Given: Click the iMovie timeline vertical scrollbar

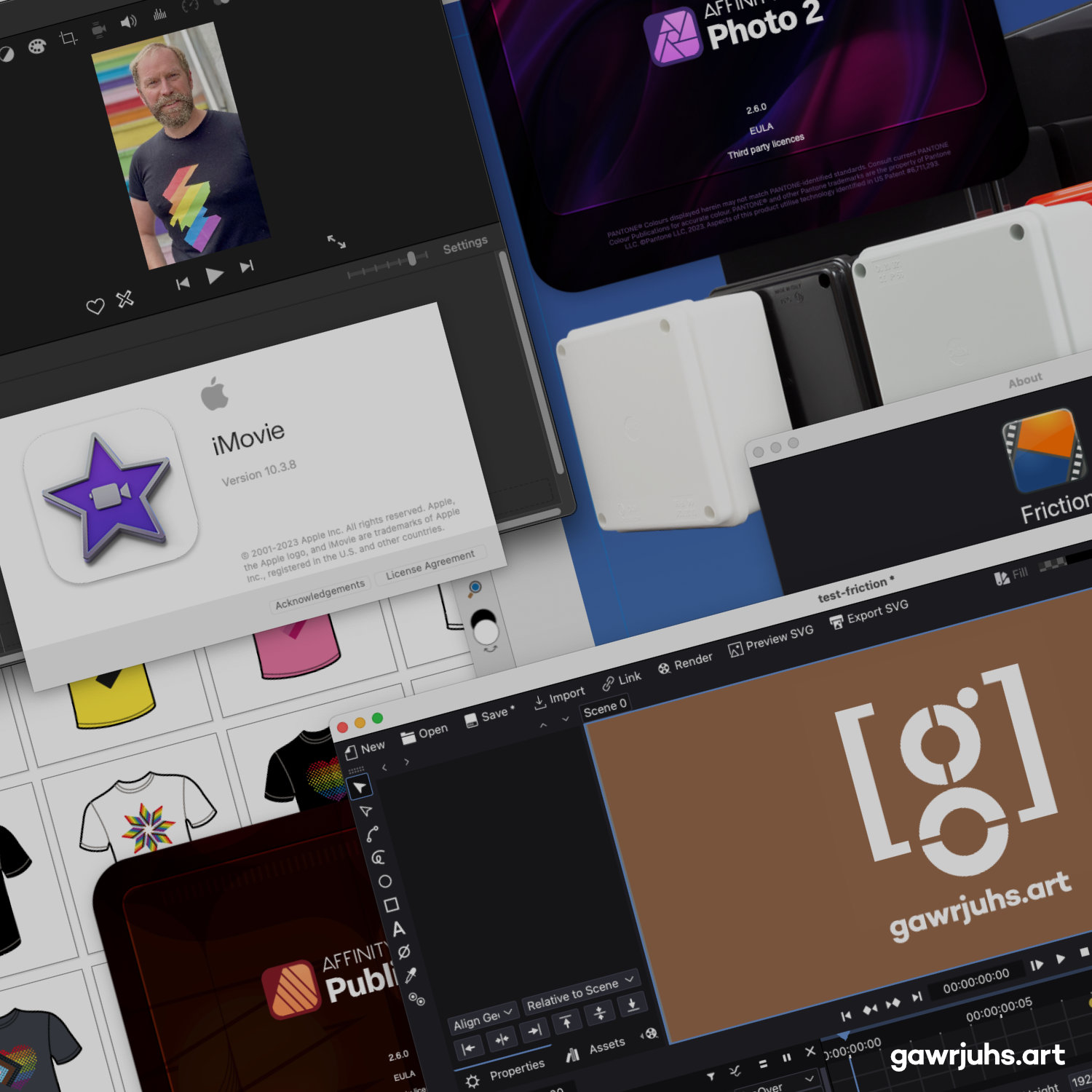Looking at the screenshot, I should [530, 363].
